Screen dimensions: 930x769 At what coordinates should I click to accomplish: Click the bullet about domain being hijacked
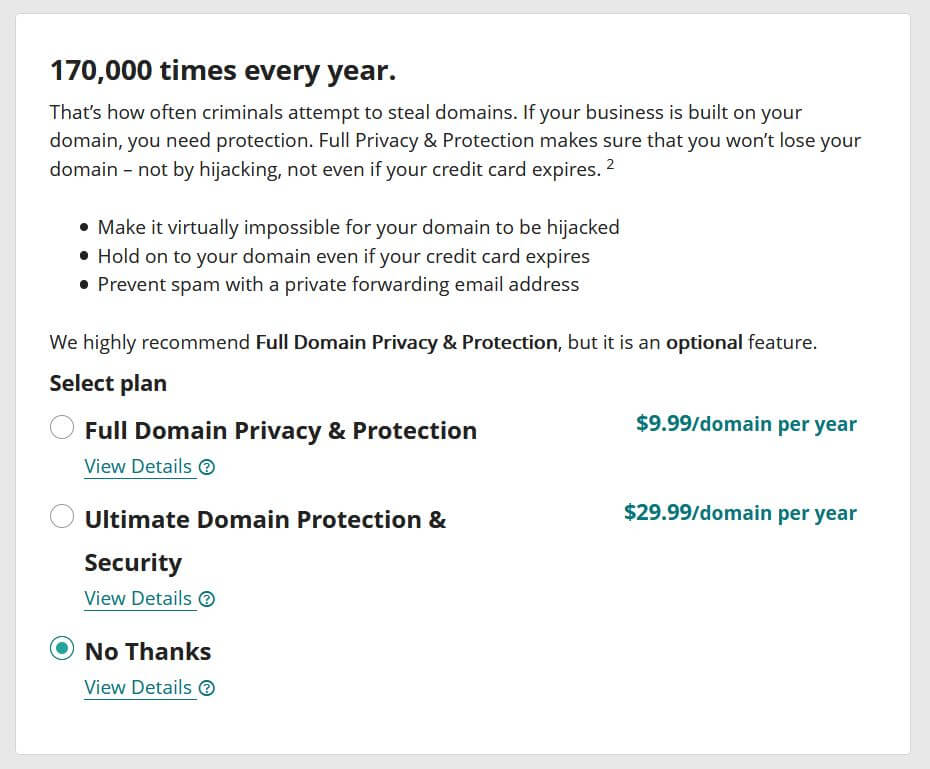(358, 227)
